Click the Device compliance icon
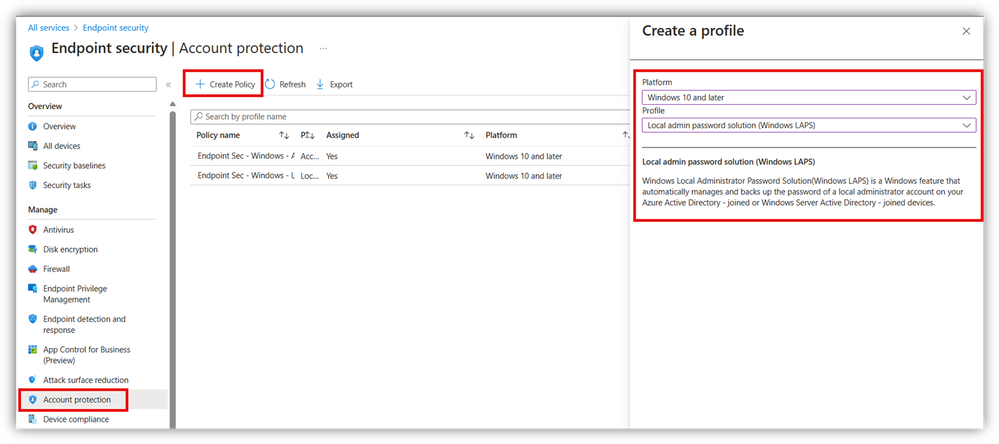999x444 pixels. click(x=33, y=419)
